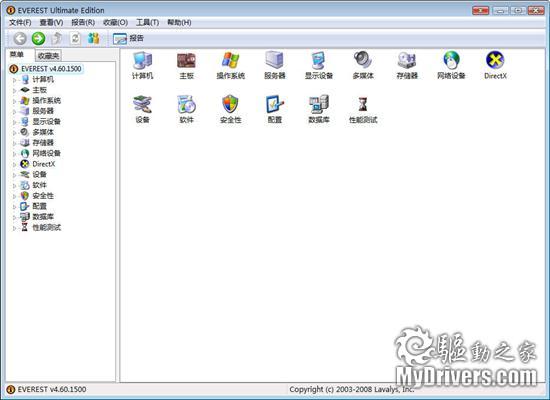Select 配置 in the left tree

point(39,206)
